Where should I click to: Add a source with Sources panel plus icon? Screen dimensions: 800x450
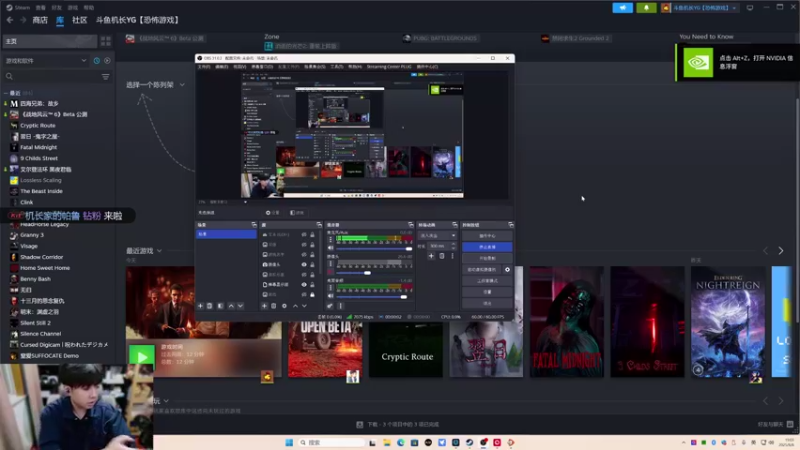coord(264,306)
